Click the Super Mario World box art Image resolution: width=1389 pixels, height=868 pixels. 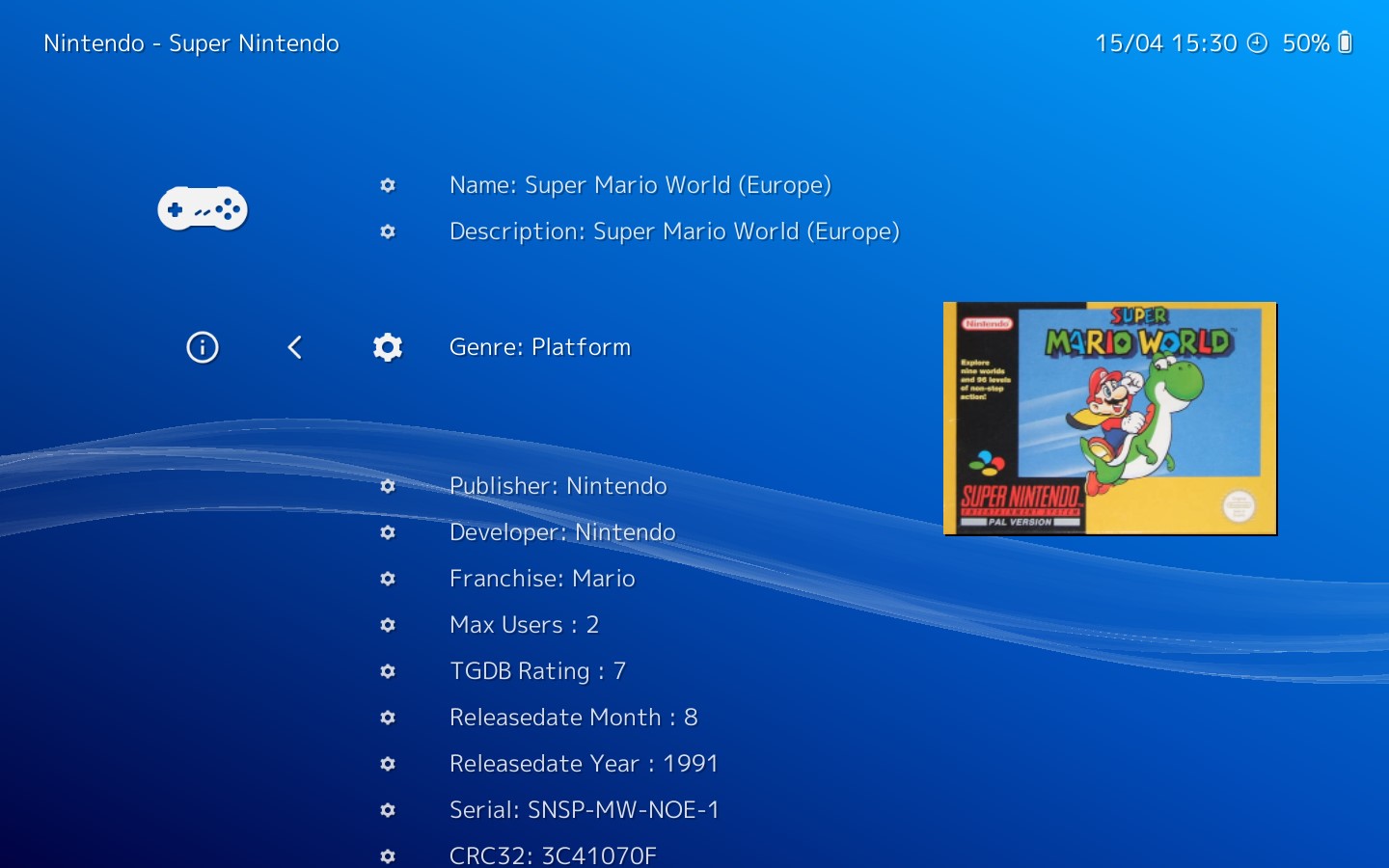click(x=1109, y=418)
